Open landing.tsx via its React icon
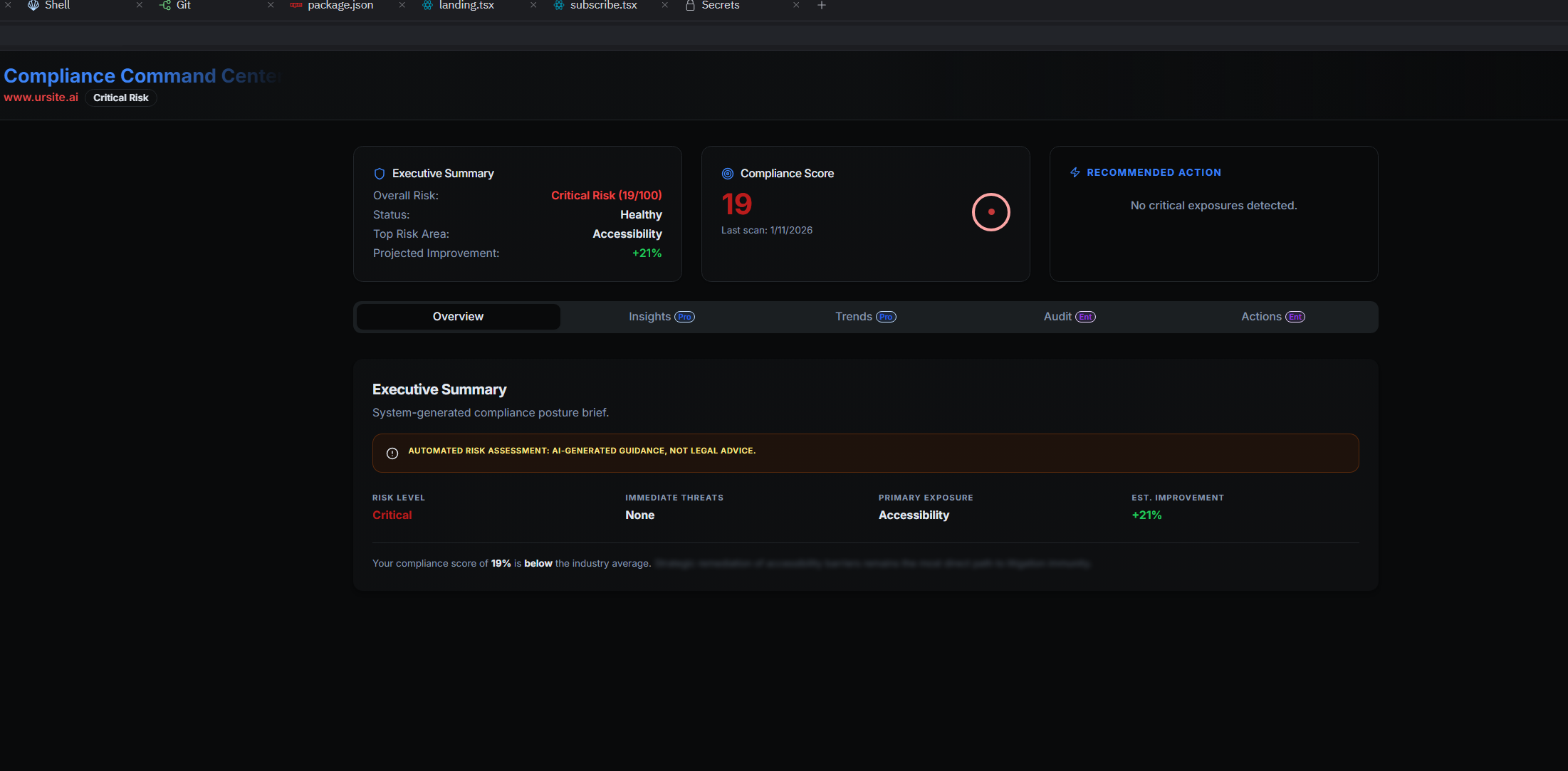Image resolution: width=1568 pixels, height=771 pixels. 427,5
